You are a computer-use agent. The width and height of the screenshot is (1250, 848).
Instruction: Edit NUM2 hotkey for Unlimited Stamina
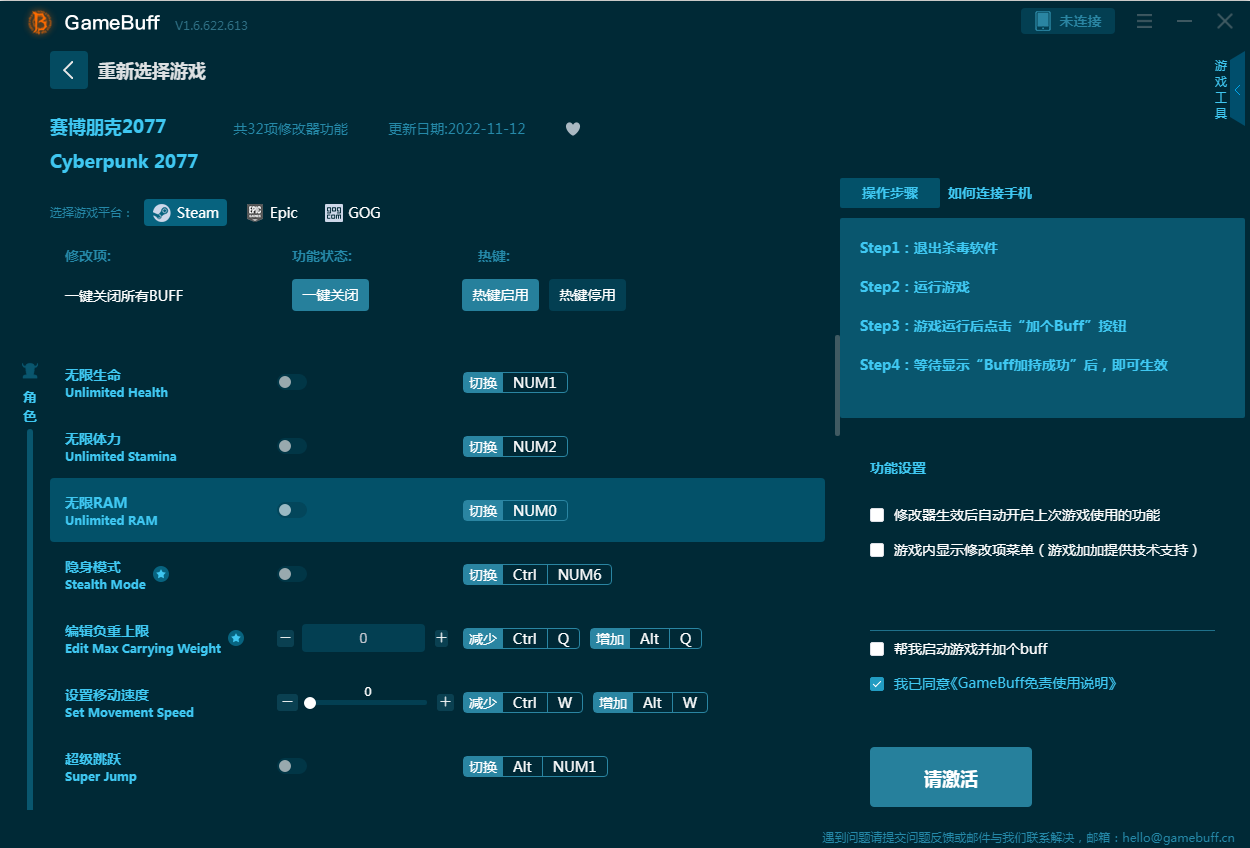[x=535, y=446]
